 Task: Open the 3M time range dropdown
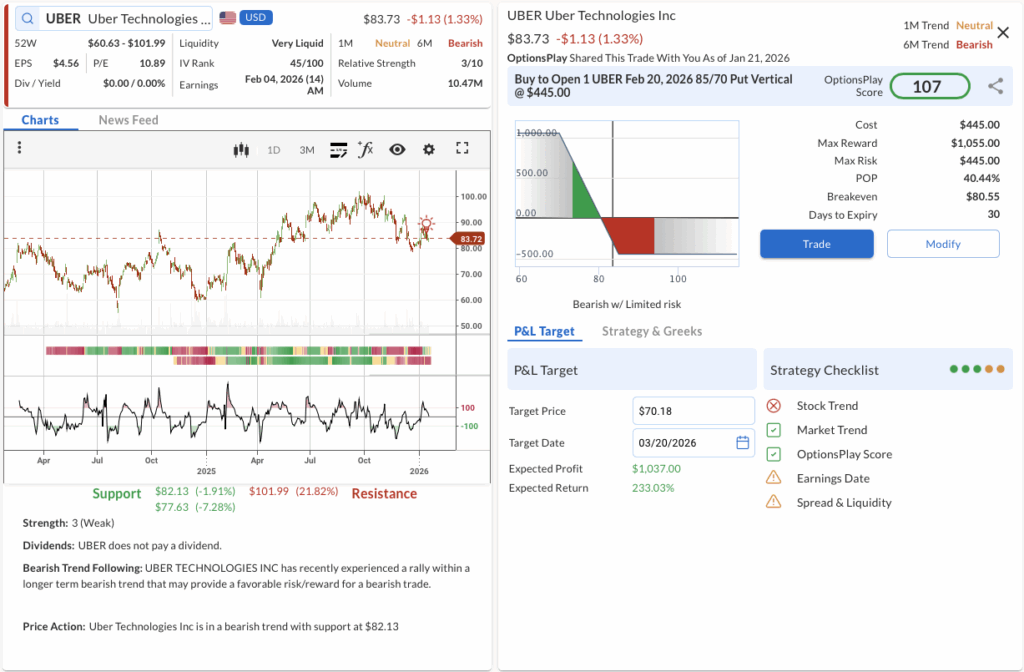tap(307, 150)
